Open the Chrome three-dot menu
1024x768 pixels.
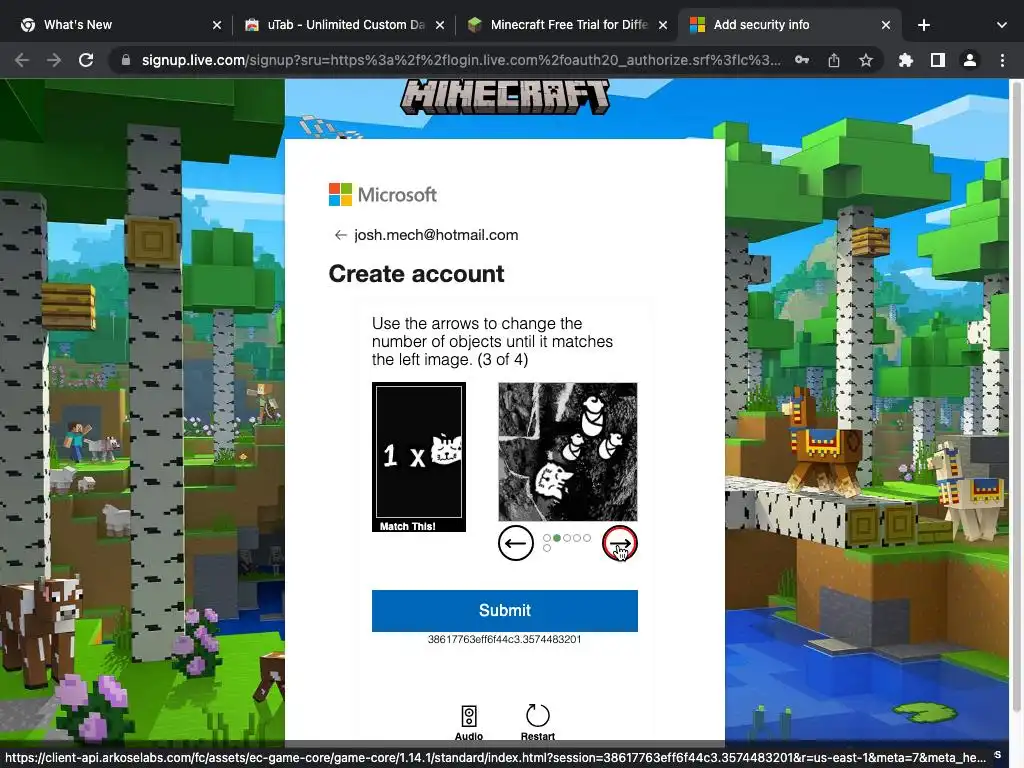point(1002,60)
